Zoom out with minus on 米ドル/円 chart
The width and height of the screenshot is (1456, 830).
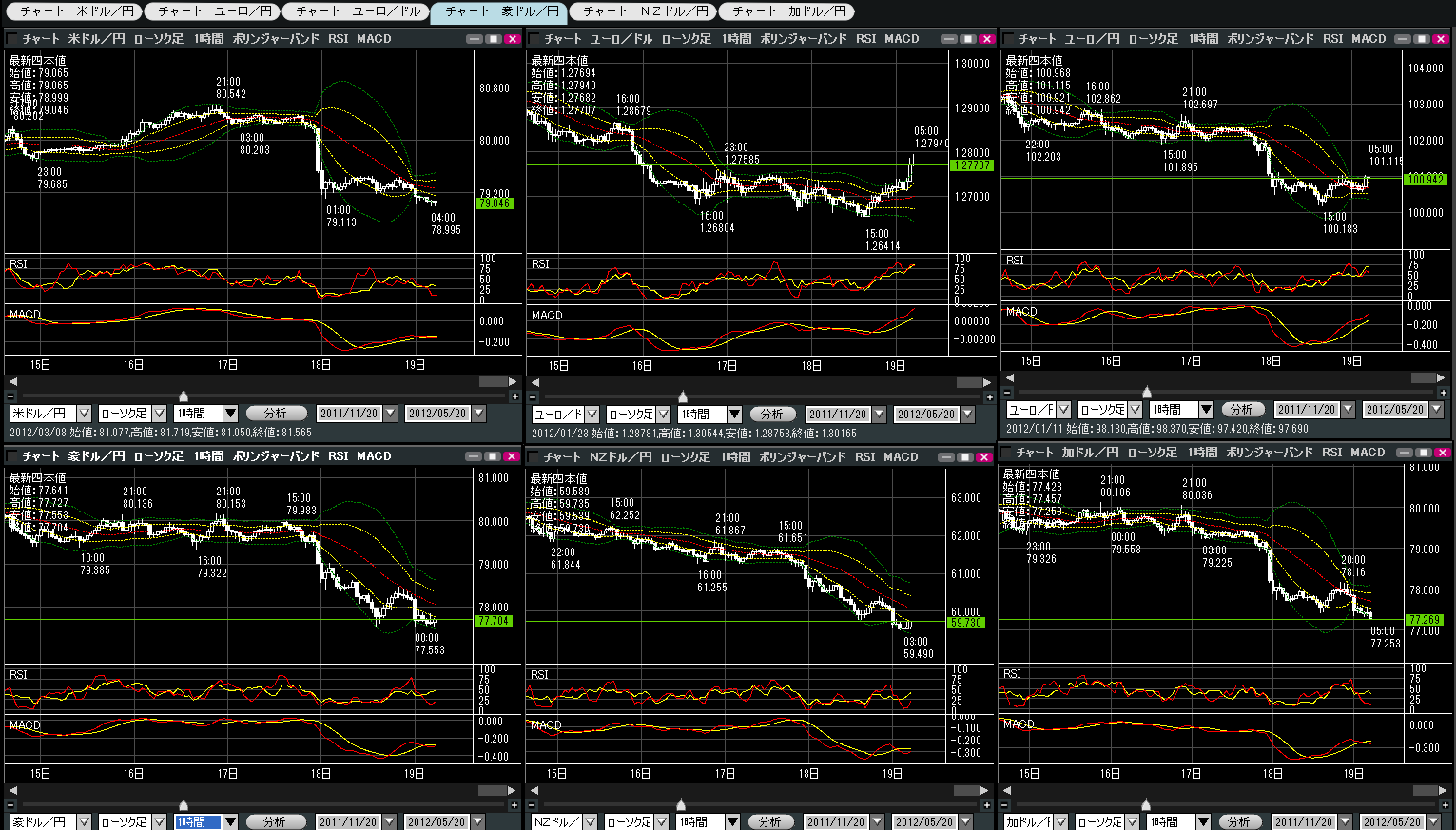[x=11, y=396]
